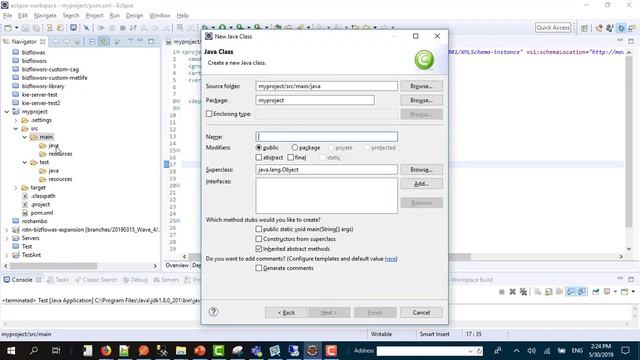Image resolution: width=640 pixels, height=360 pixels.
Task: Select the package modifier radio button
Action: point(295,147)
